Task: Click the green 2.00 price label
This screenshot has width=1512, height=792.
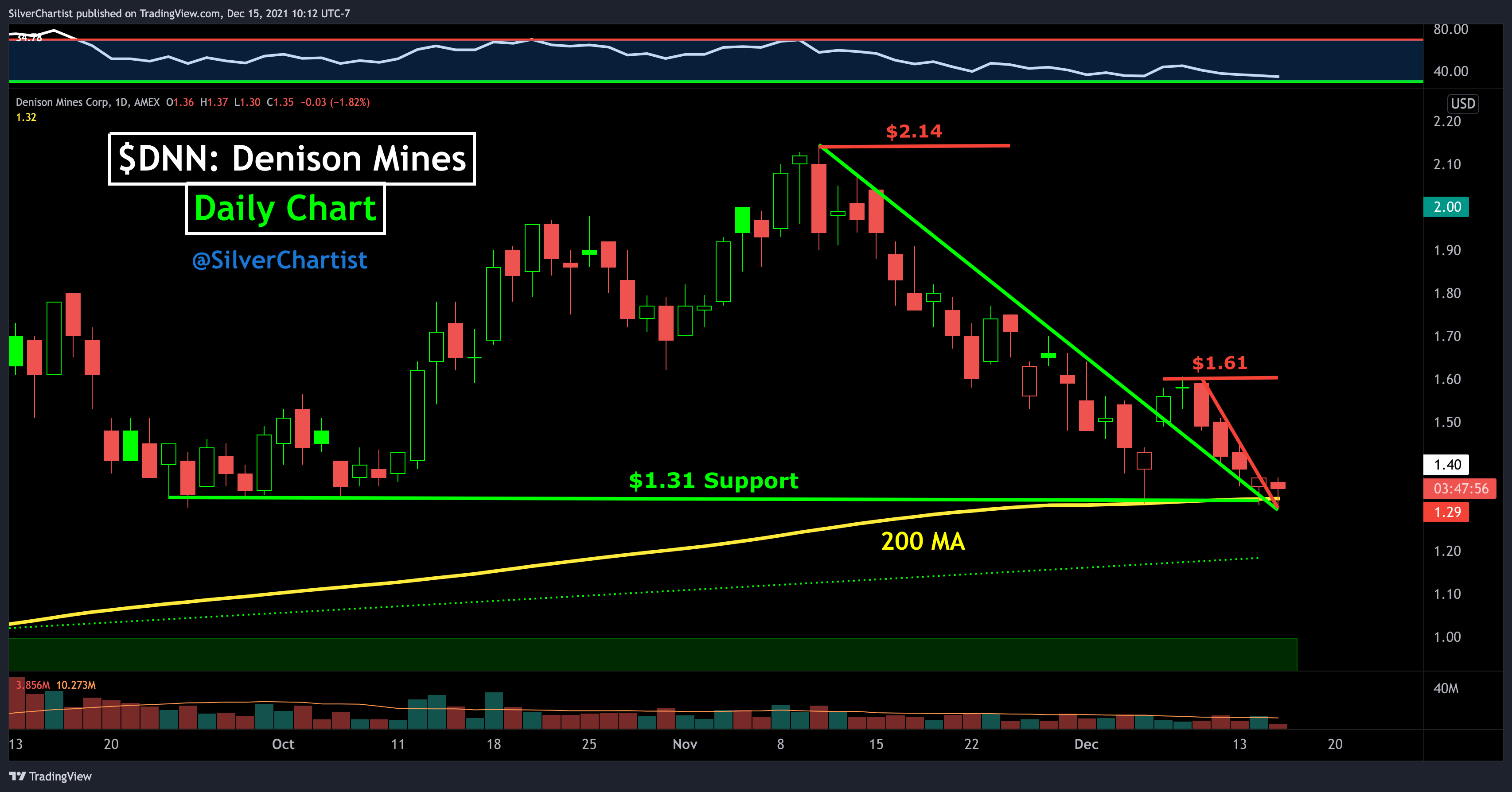Action: tap(1446, 206)
